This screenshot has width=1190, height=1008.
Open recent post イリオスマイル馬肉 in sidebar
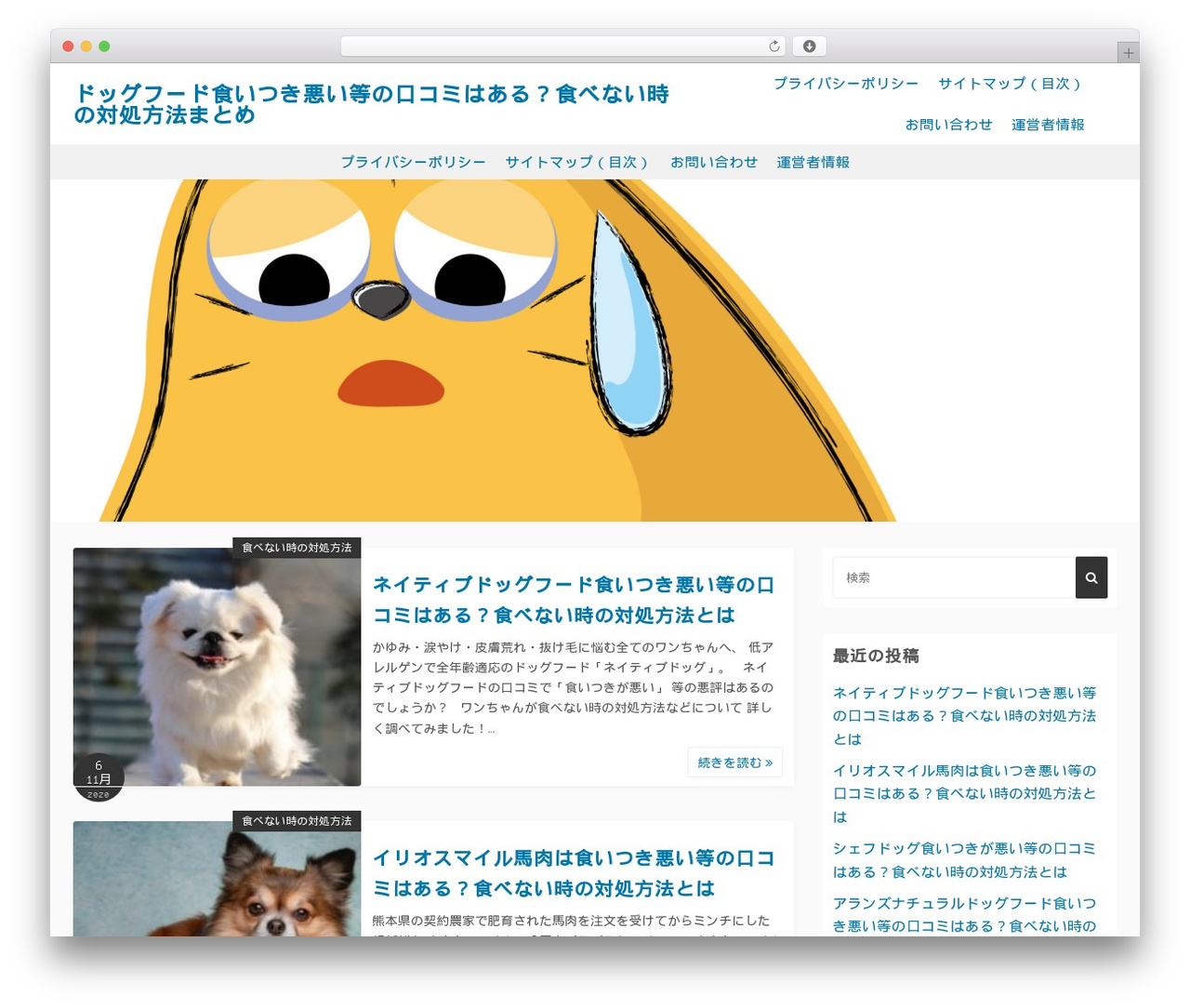[x=965, y=793]
